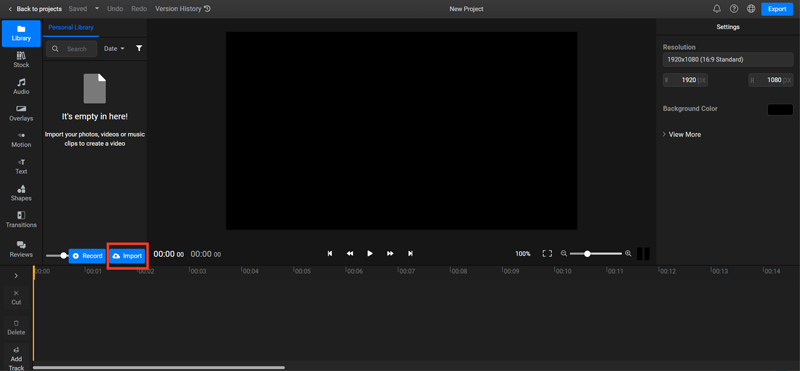Open the dropdown arrow next to Saved

click(97, 9)
